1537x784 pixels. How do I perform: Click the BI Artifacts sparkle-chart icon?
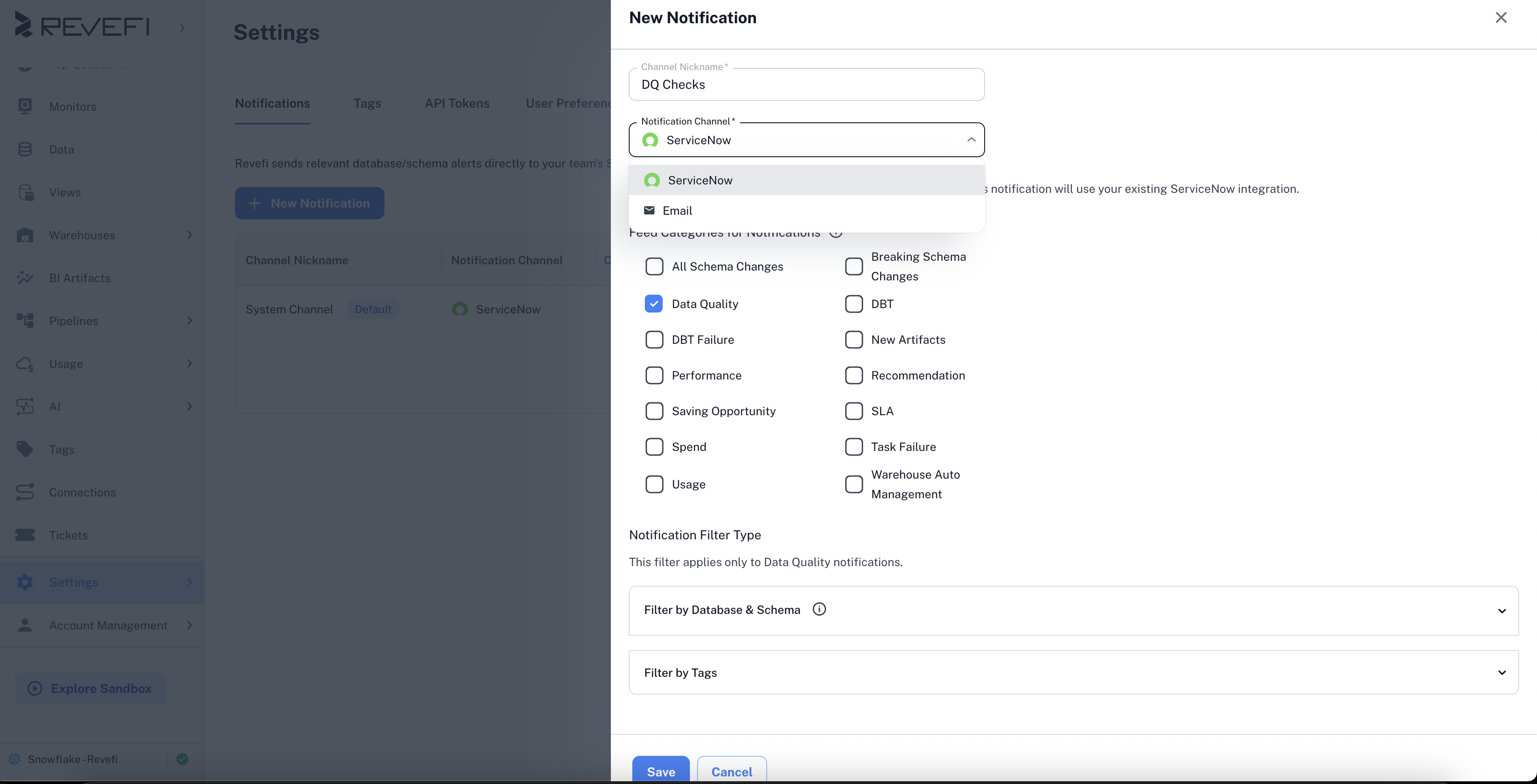25,277
